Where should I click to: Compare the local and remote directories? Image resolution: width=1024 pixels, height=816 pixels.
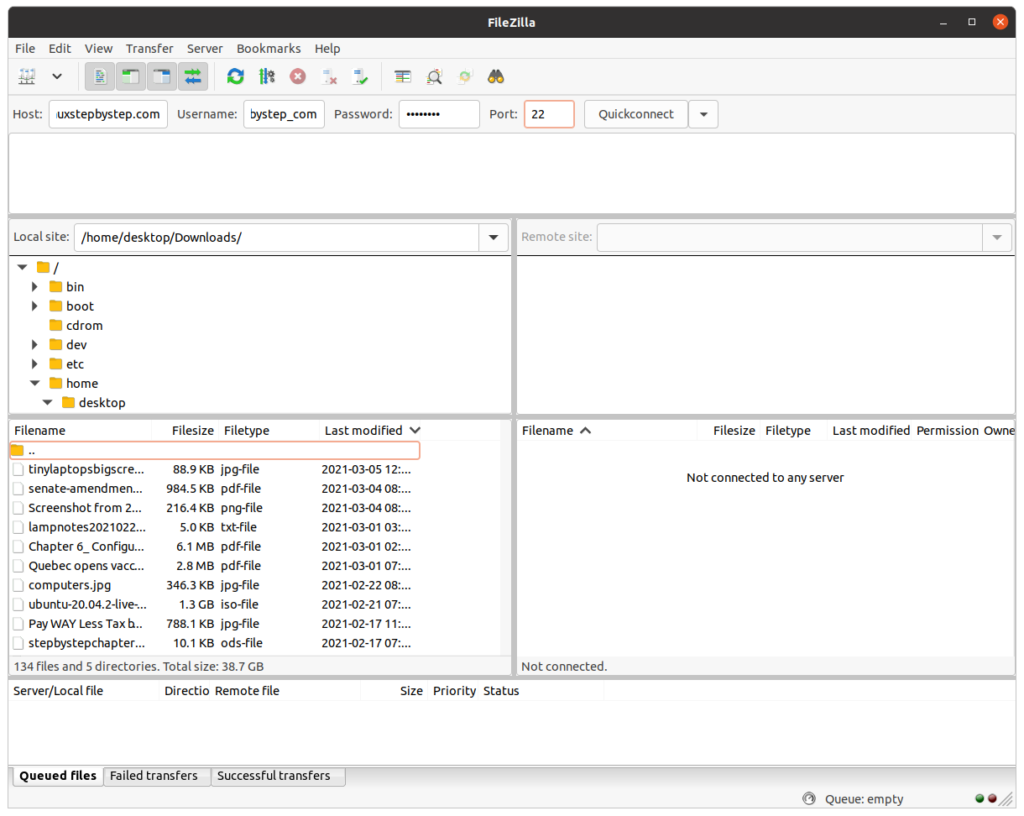coord(433,76)
